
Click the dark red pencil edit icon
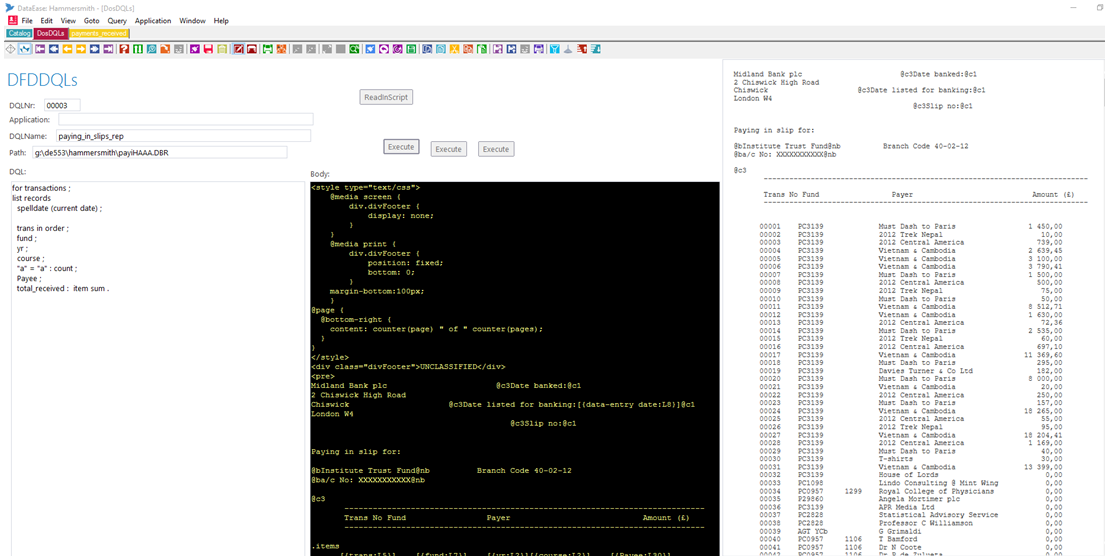coord(238,49)
